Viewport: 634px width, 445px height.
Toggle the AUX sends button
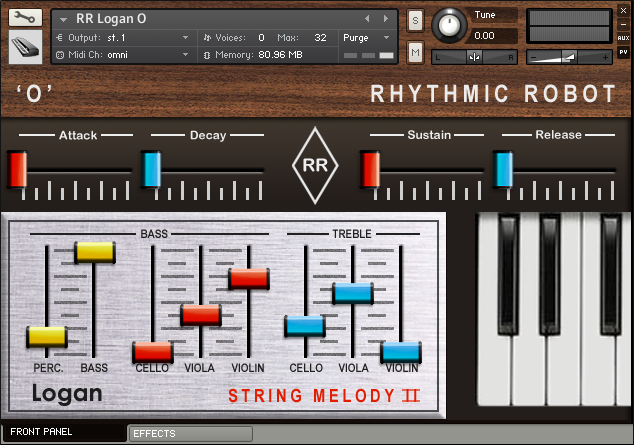pyautogui.click(x=623, y=38)
